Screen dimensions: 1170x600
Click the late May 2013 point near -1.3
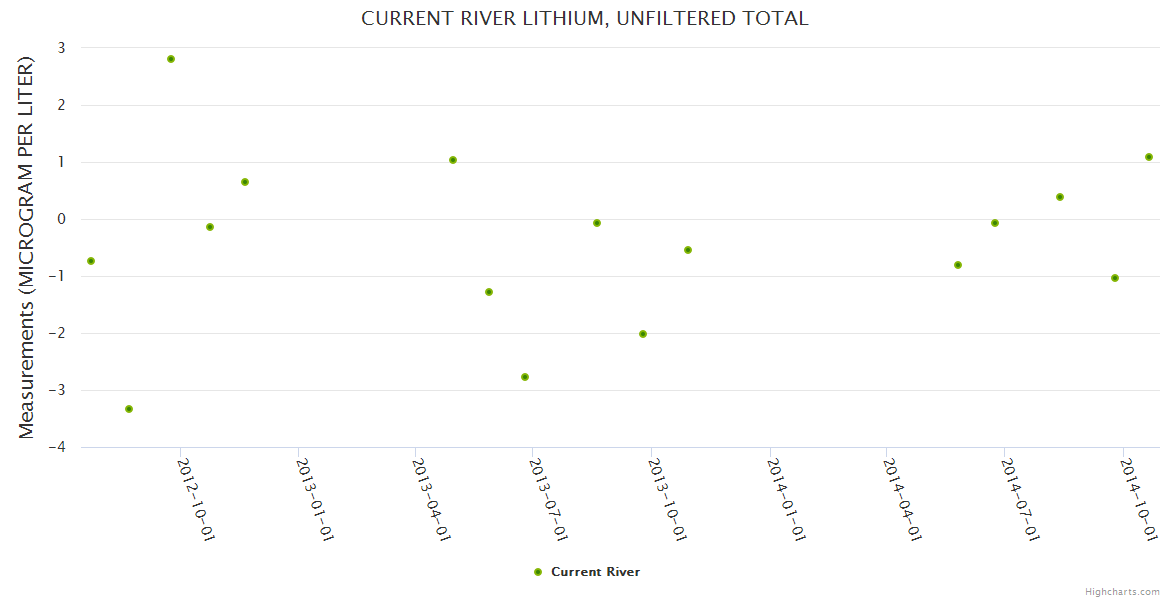pyautogui.click(x=489, y=292)
